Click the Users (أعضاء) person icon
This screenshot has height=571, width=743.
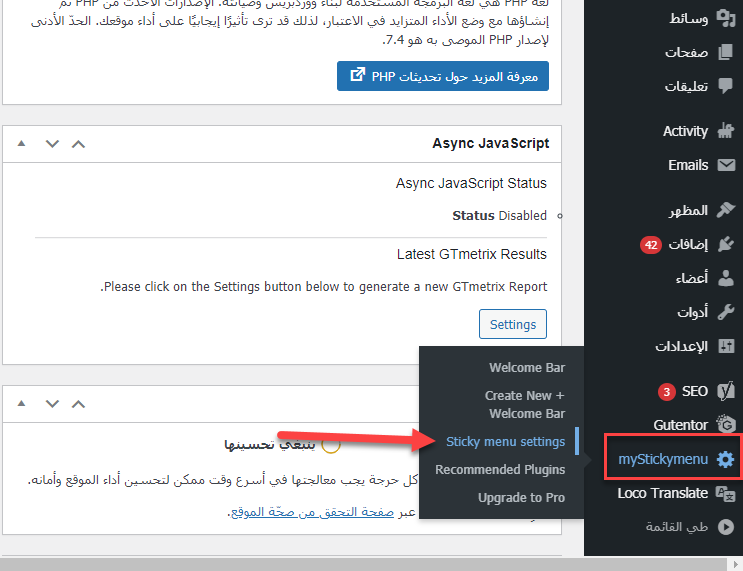[x=725, y=278]
